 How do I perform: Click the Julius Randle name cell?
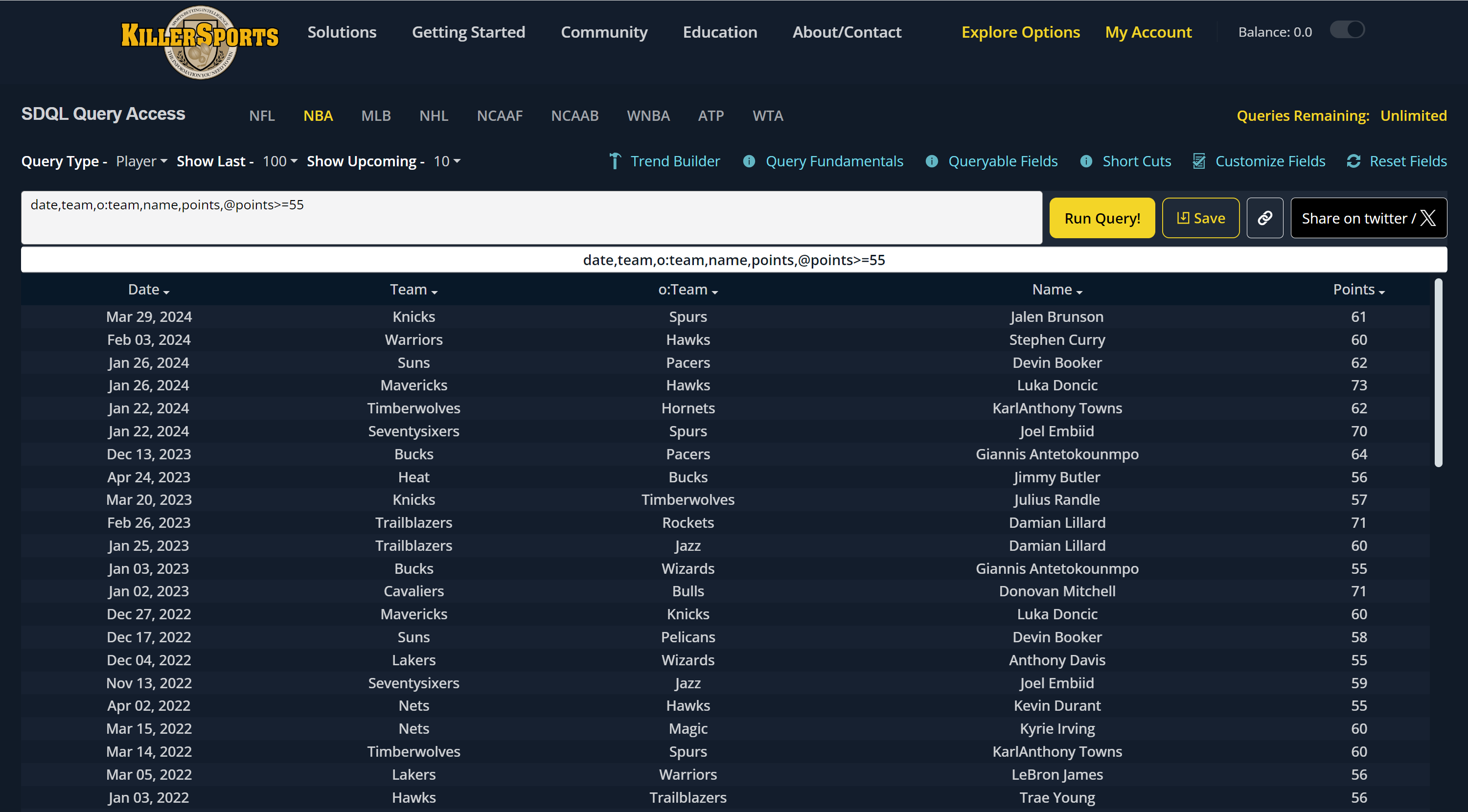[1057, 500]
